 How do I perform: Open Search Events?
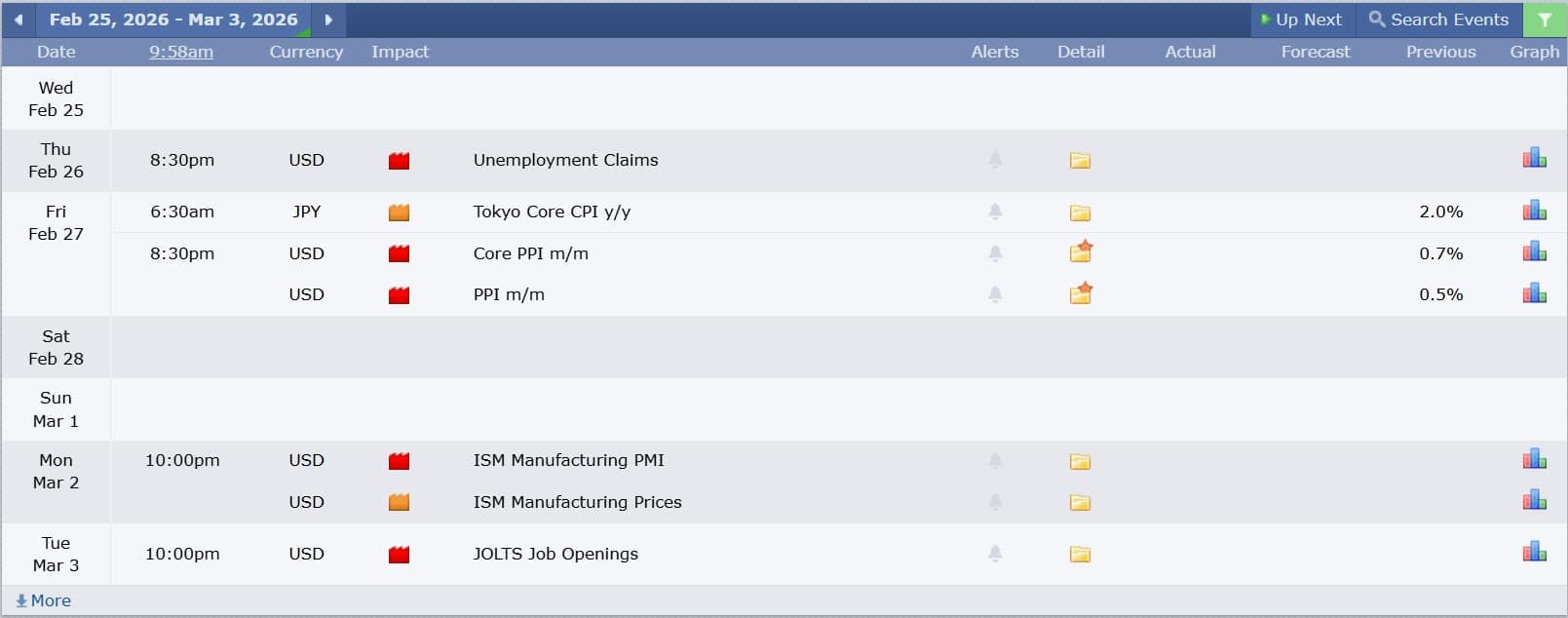(x=1438, y=19)
